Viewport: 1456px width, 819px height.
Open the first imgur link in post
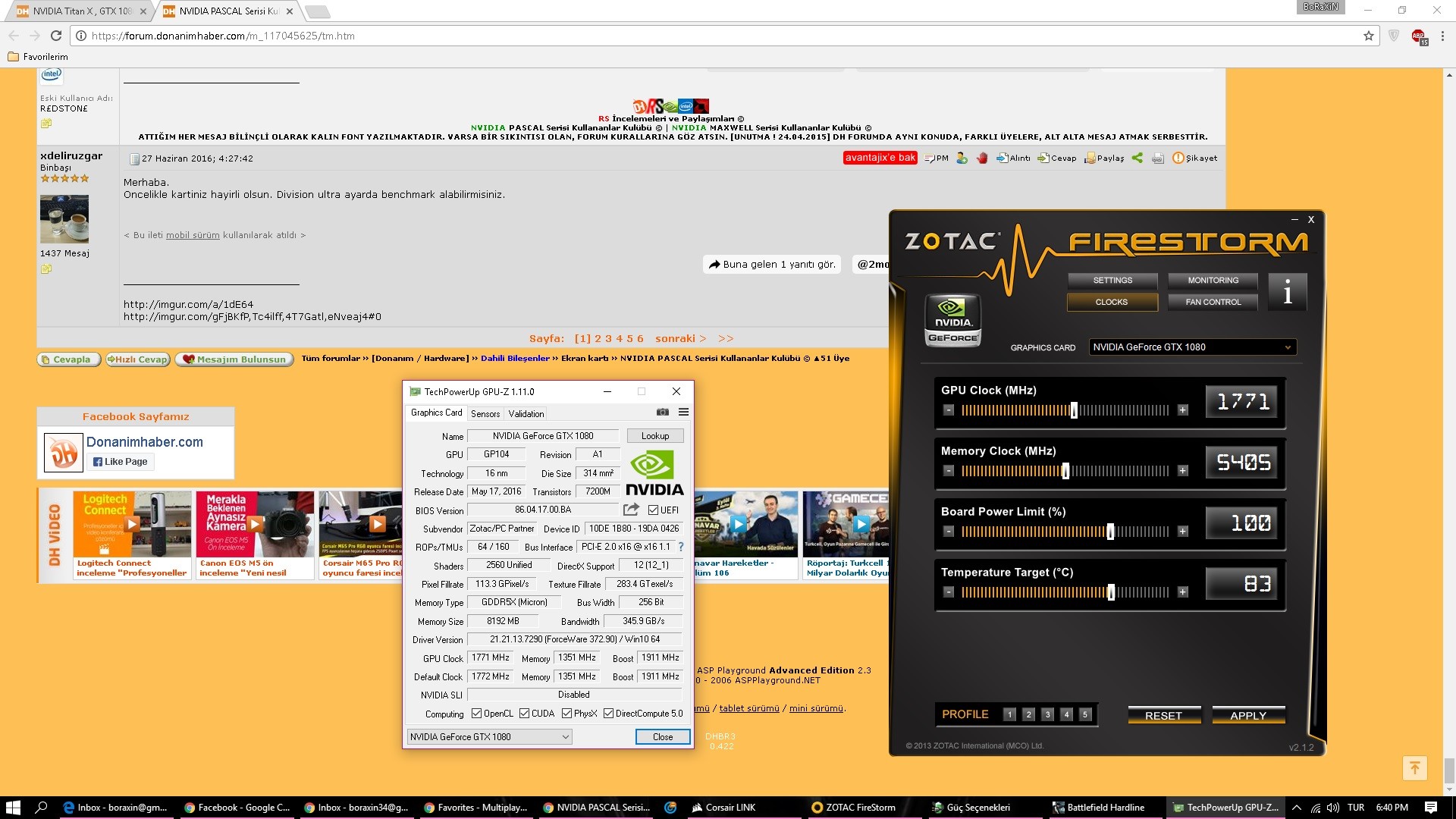coord(188,304)
